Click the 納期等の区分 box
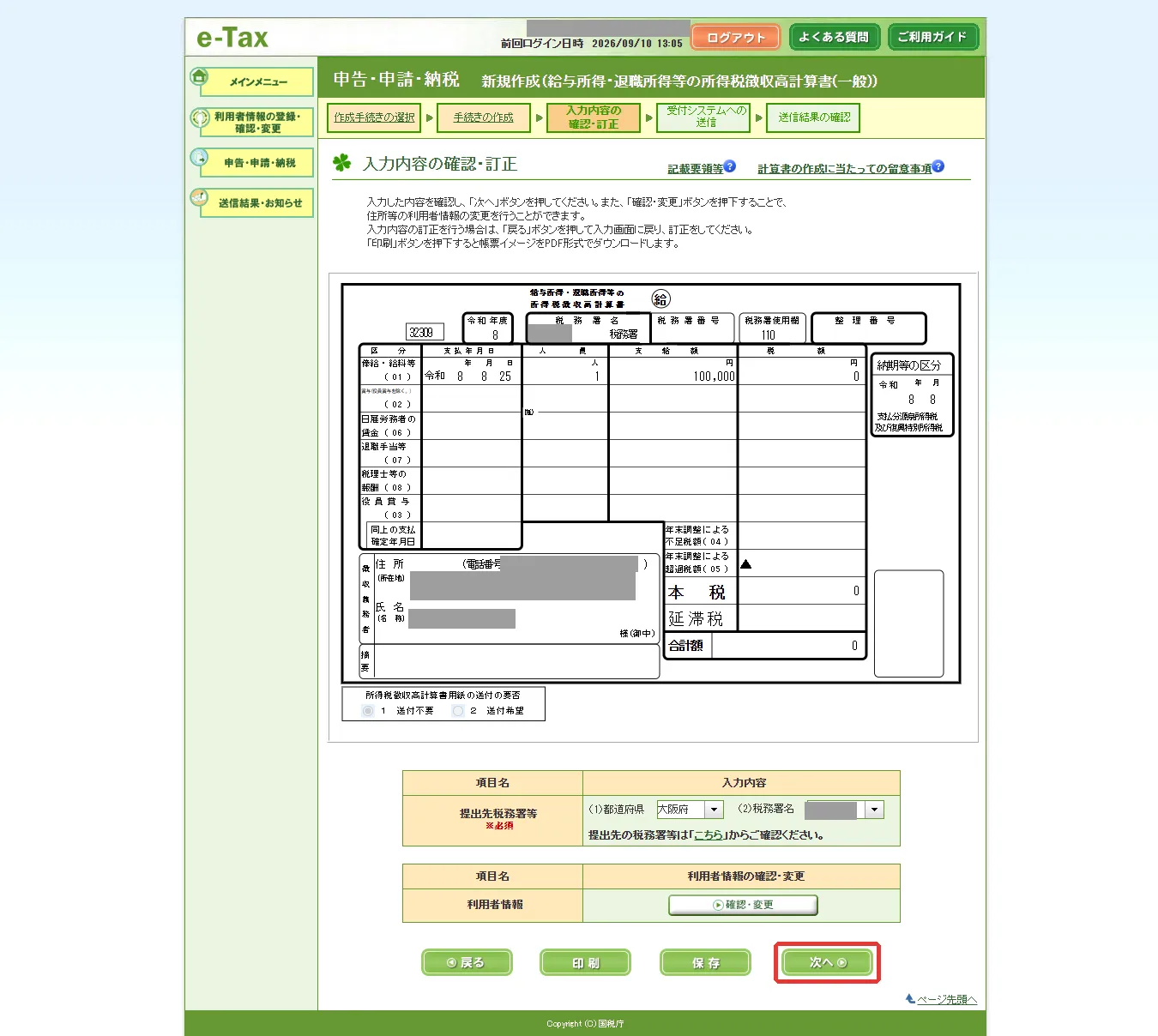The height and width of the screenshot is (1036, 1158). point(912,395)
